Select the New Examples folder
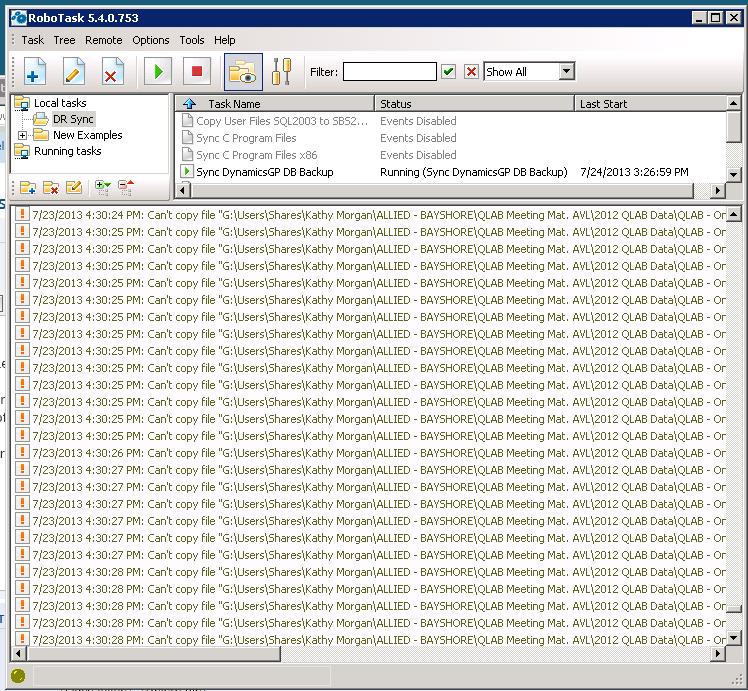Screen dimensions: 748x691 tap(88, 135)
